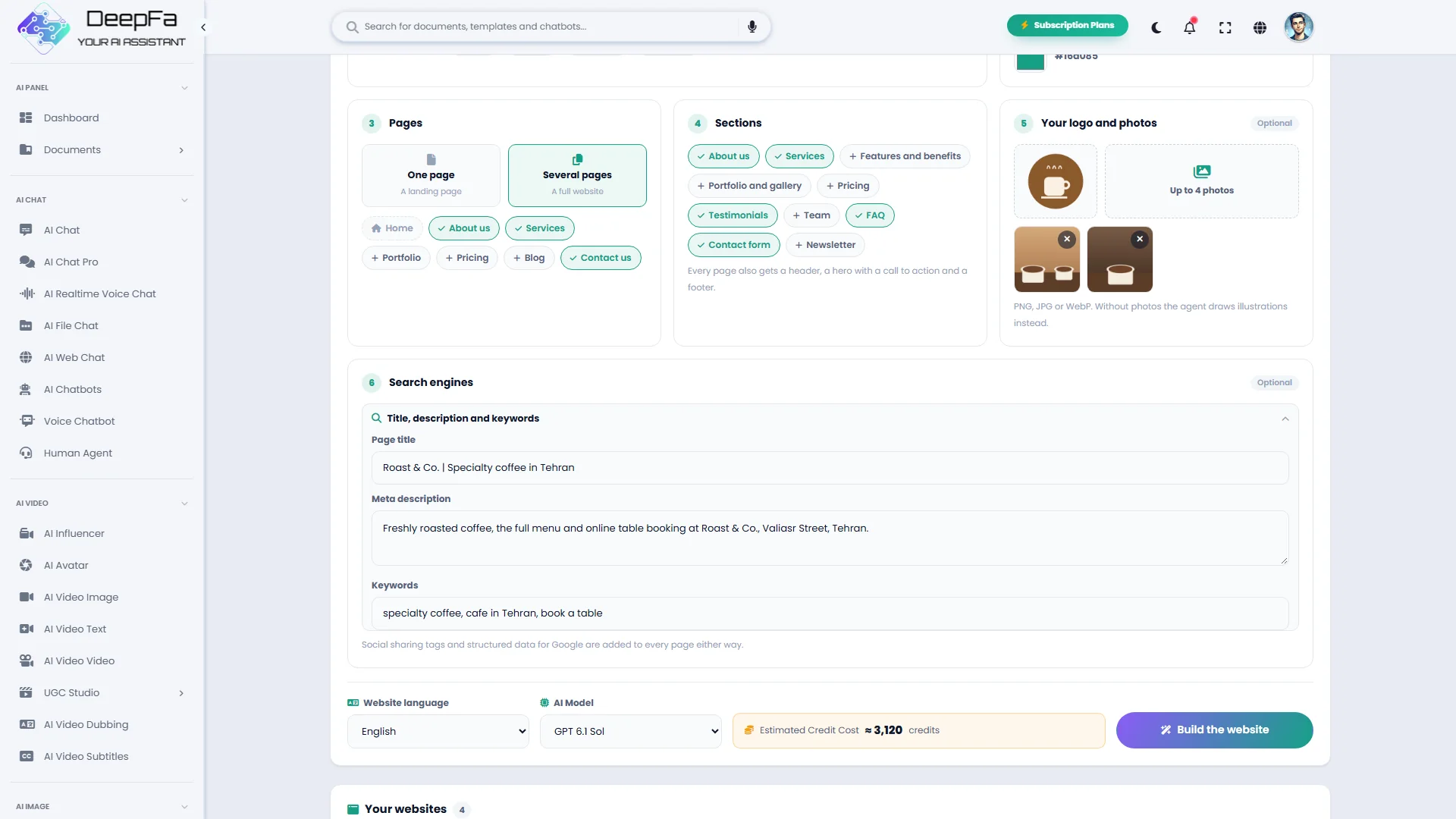This screenshot has width=1456, height=819.
Task: Add the Portfolio page chip
Action: tap(396, 258)
